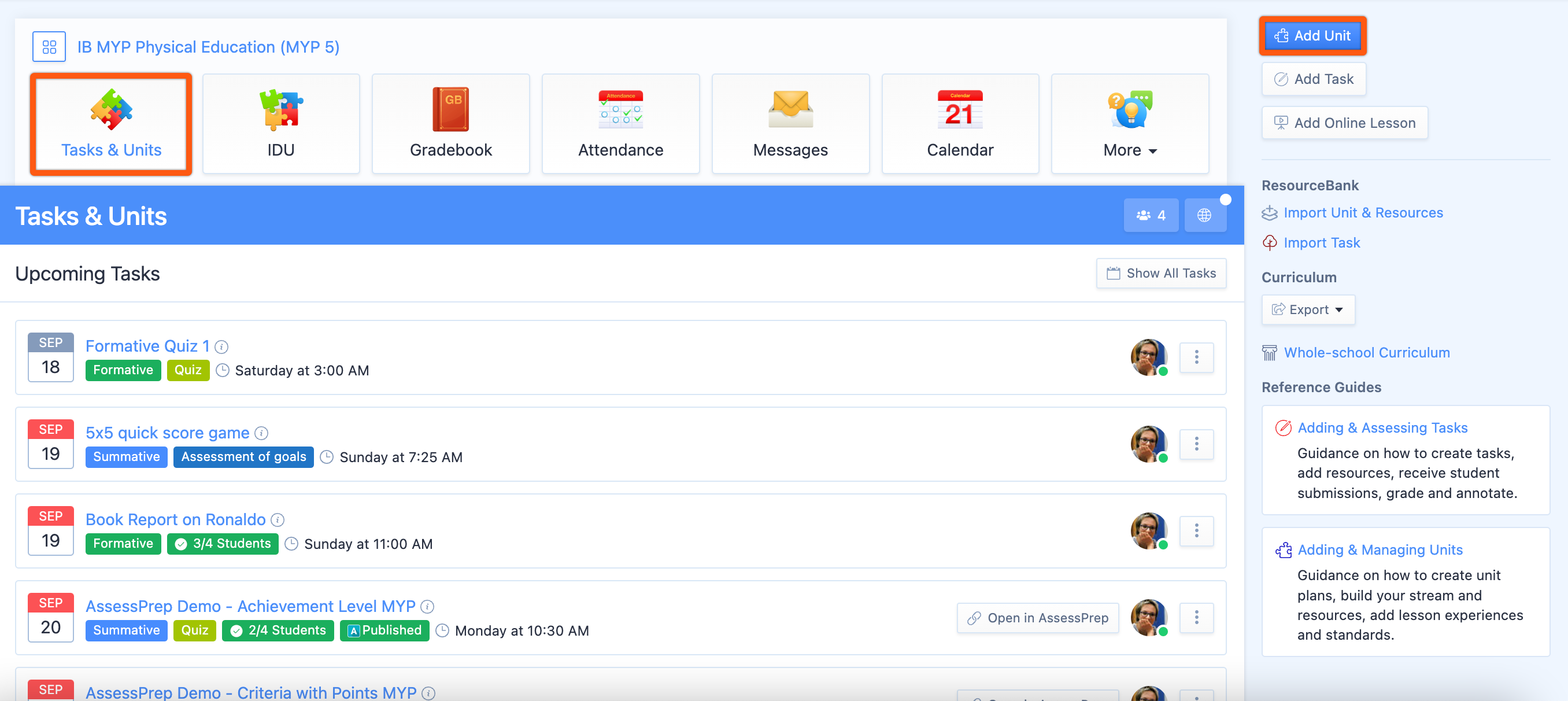Open actions menu for AssessPrep Achievement Level task
Viewport: 1568px width, 701px height.
pos(1196,618)
